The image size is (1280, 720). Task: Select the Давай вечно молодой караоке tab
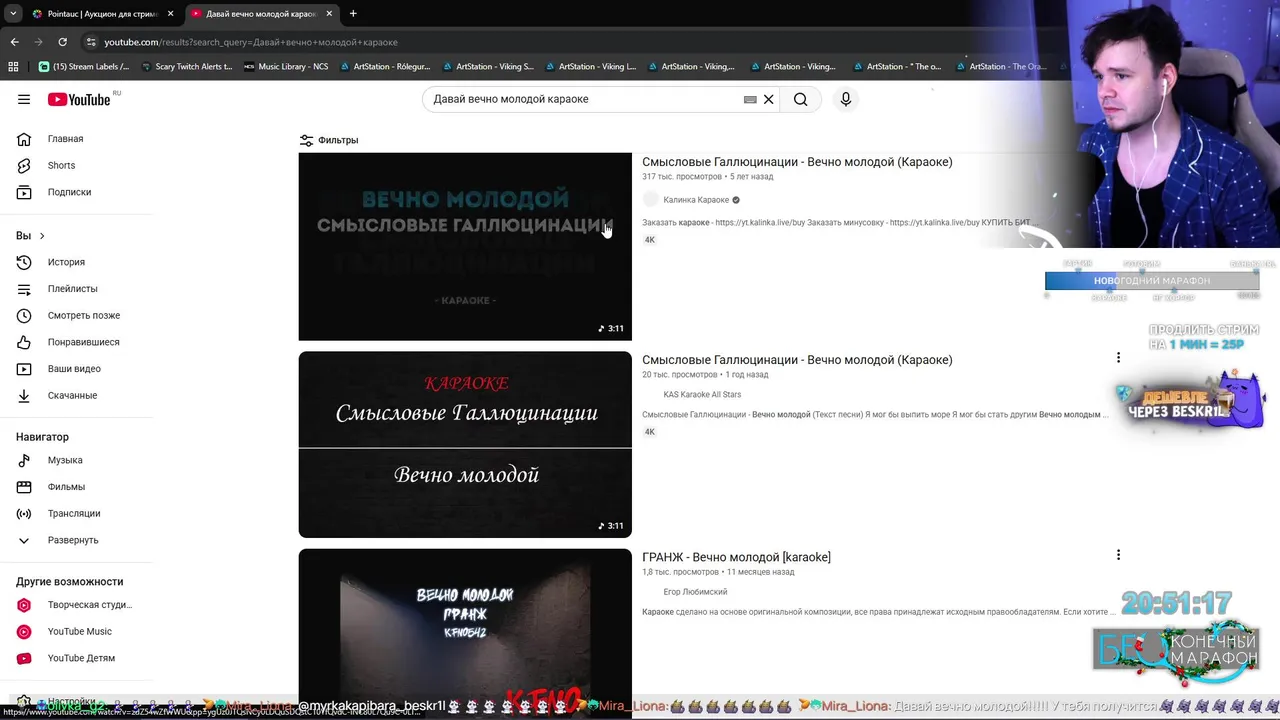[260, 14]
